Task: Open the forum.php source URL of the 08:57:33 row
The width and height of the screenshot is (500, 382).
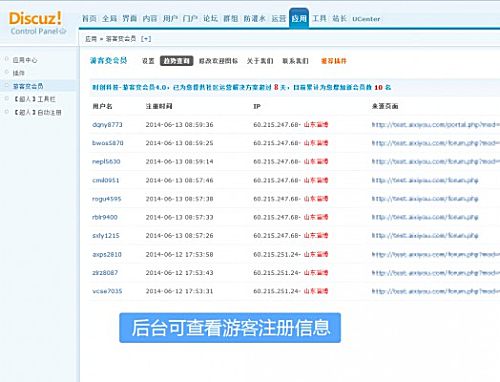Action: click(425, 217)
